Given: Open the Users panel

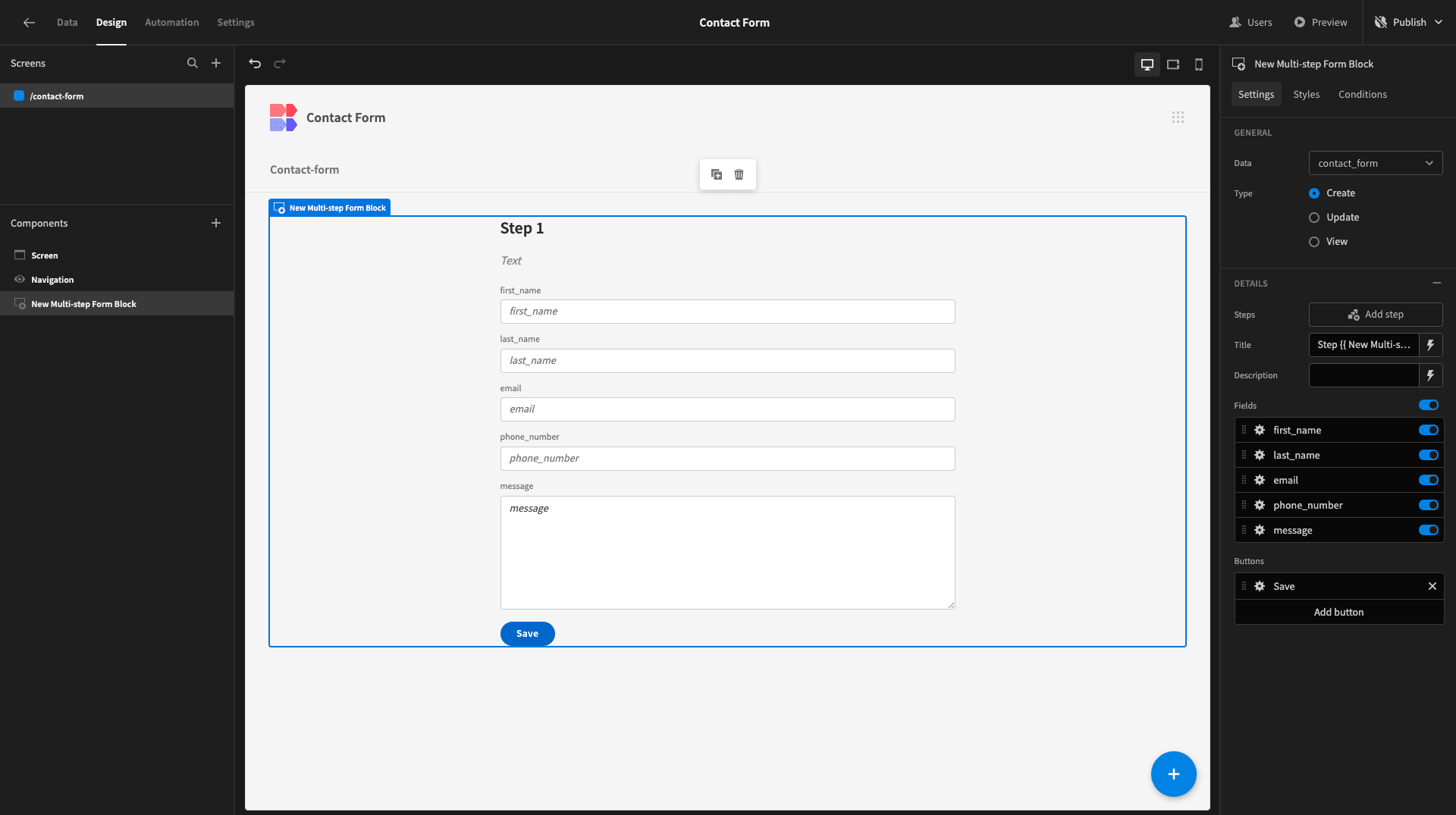Looking at the screenshot, I should (x=1251, y=23).
